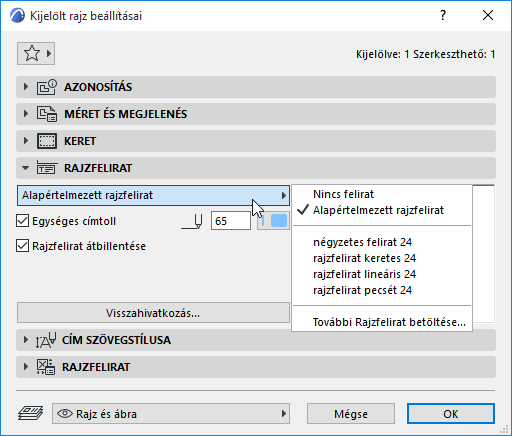
Task: Click the bottom RAJZFELIRAT panel icon
Action: (x=46, y=367)
